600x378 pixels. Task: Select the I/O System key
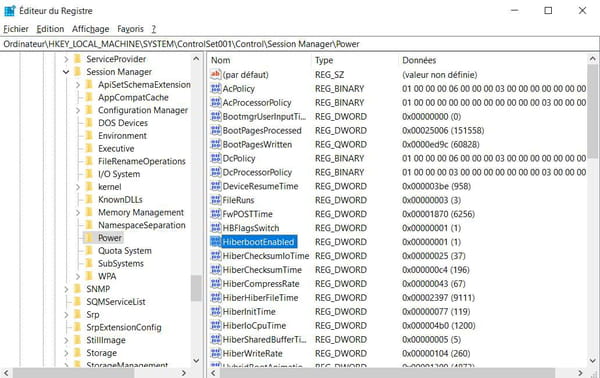click(119, 174)
